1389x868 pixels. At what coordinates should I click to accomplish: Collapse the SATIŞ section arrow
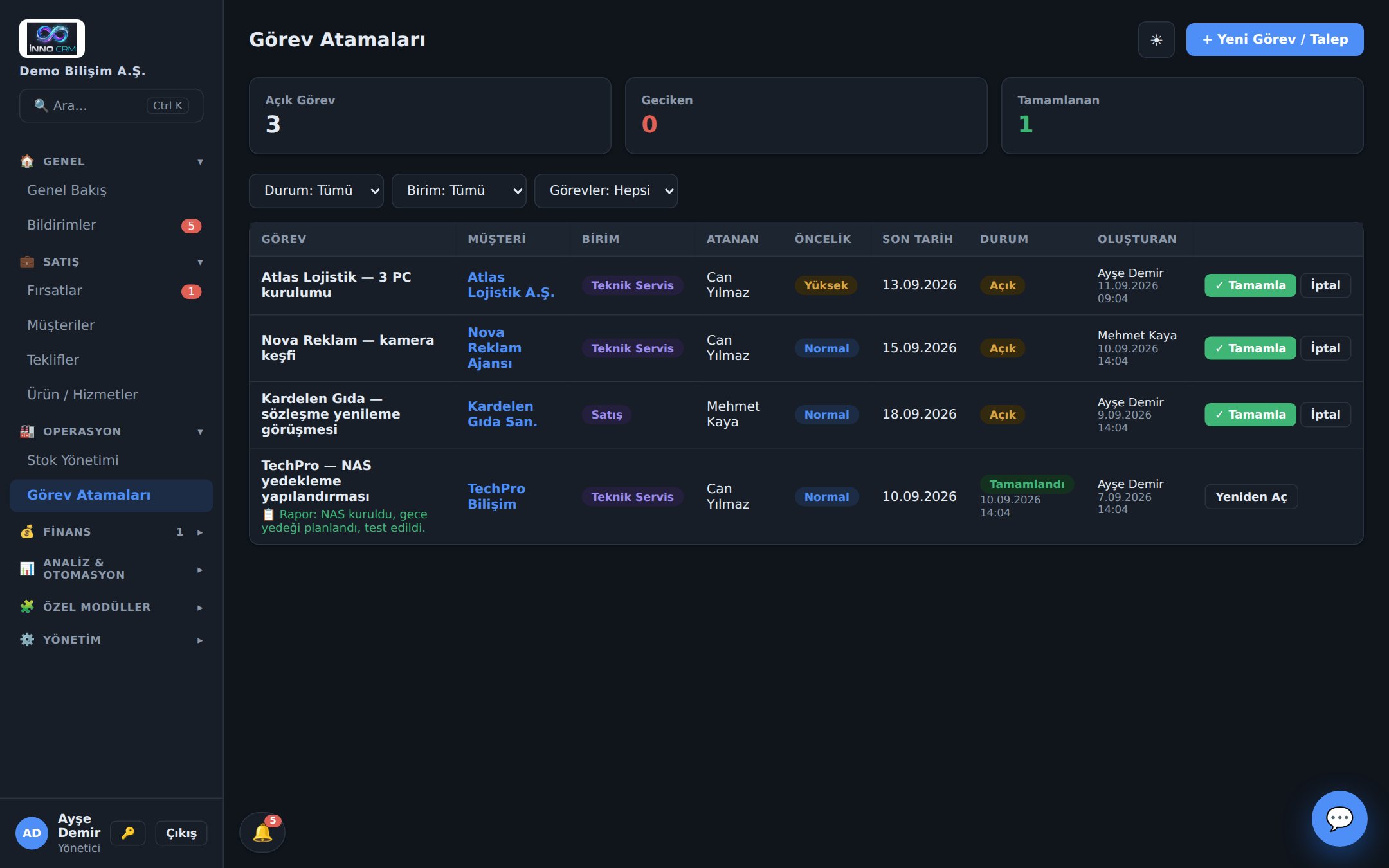point(200,262)
